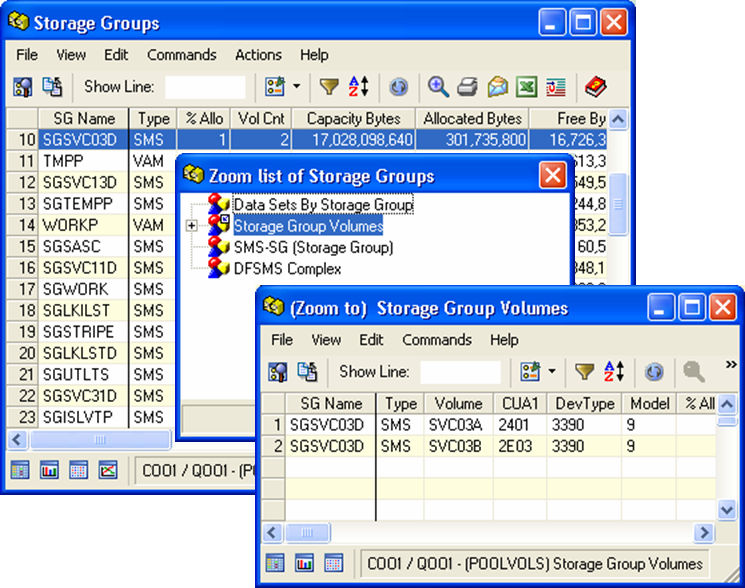Viewport: 745px width, 588px height.
Task: Select DFSMS Complex in the zoom list
Action: pyautogui.click(x=287, y=269)
